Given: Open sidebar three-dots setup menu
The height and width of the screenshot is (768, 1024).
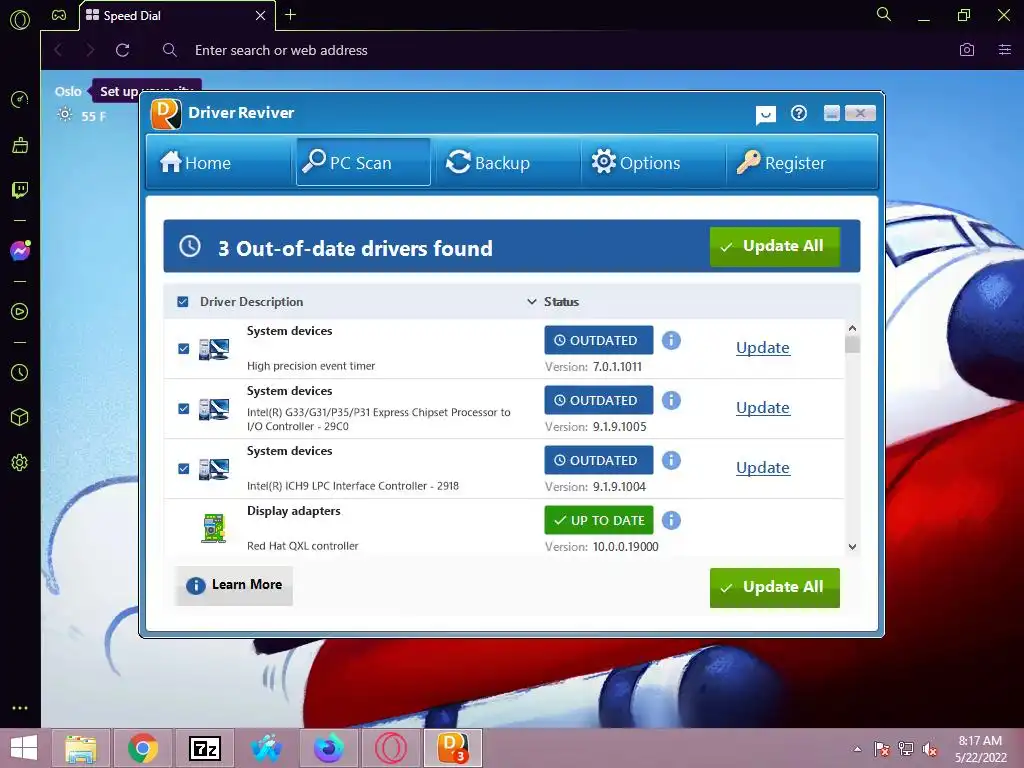Looking at the screenshot, I should click(20, 708).
